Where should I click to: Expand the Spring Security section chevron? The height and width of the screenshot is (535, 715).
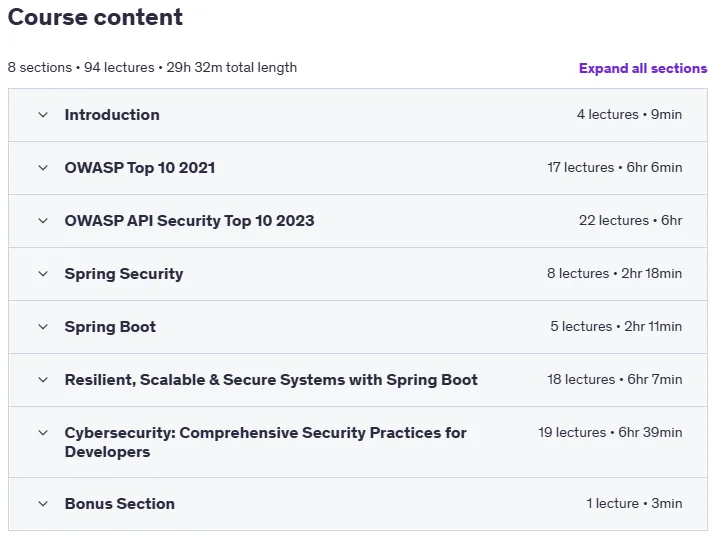click(43, 274)
